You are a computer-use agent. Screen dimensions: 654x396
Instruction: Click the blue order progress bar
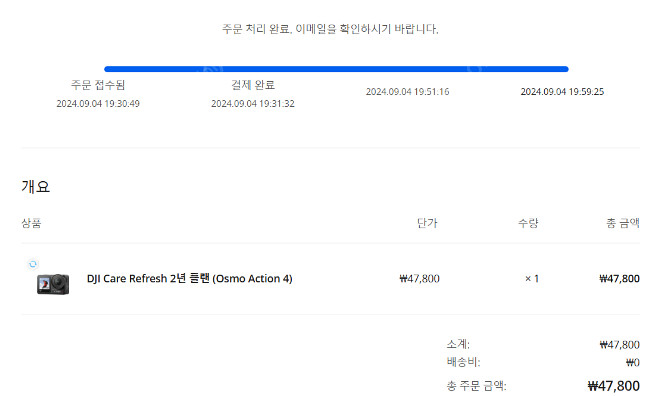pyautogui.click(x=336, y=69)
